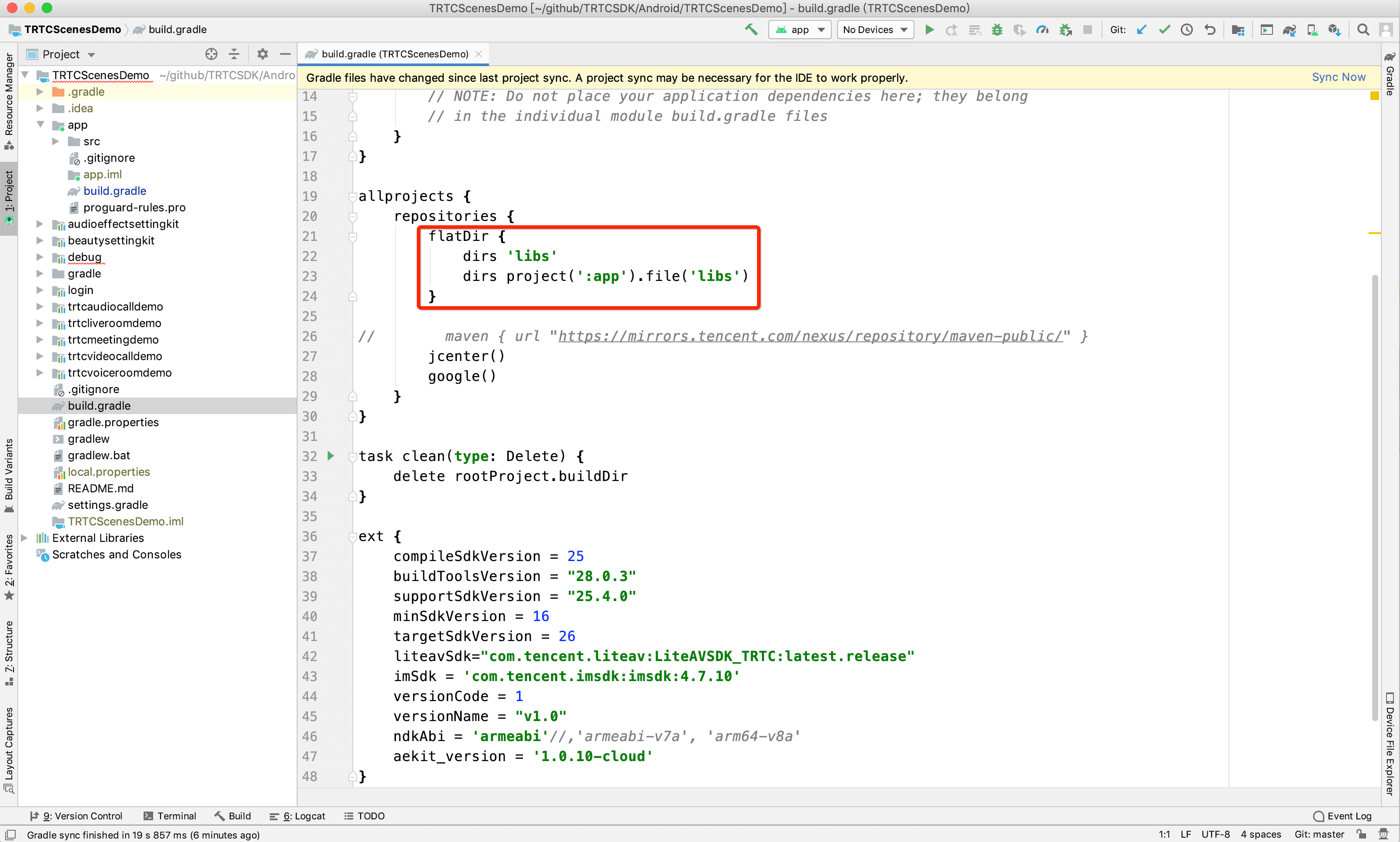Open Search Everywhere magnifier icon
Screen dimensions: 1400x842
click(x=1363, y=30)
